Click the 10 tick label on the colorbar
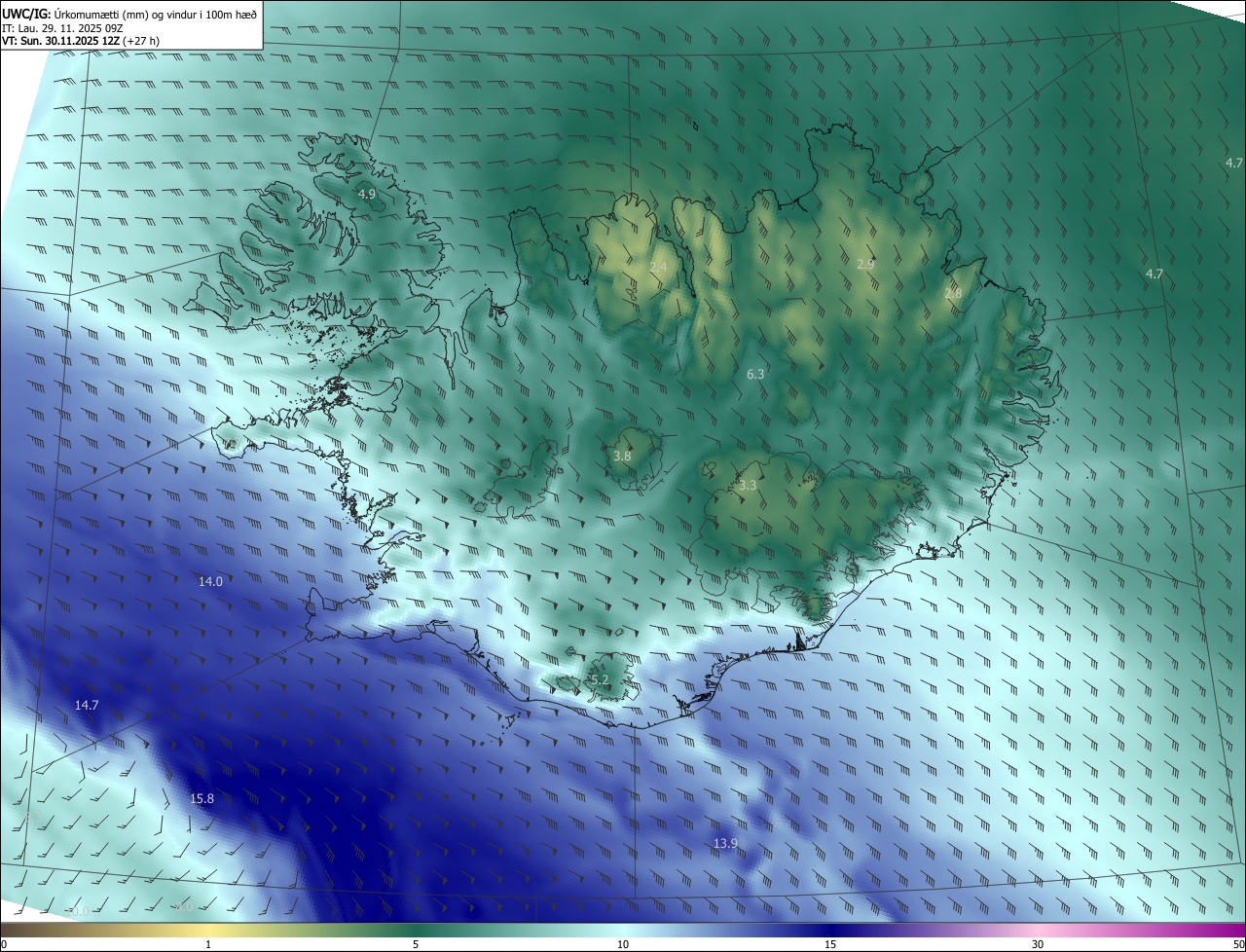The width and height of the screenshot is (1246, 952). pyautogui.click(x=623, y=944)
